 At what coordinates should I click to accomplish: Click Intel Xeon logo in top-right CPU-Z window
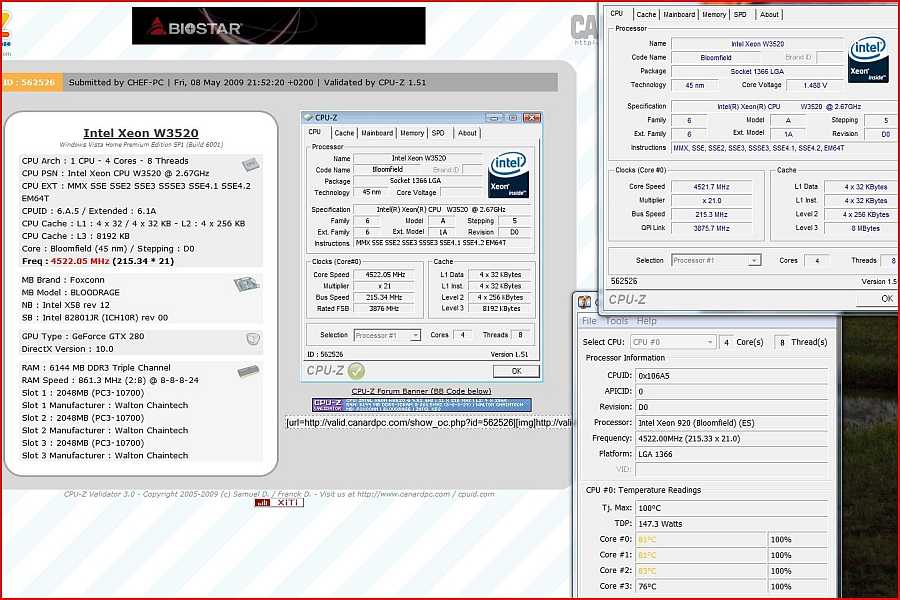click(868, 59)
